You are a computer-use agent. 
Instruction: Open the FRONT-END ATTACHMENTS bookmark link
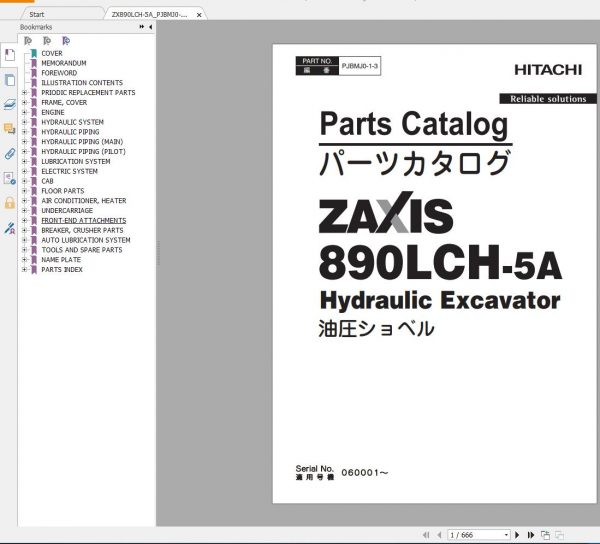click(x=83, y=220)
